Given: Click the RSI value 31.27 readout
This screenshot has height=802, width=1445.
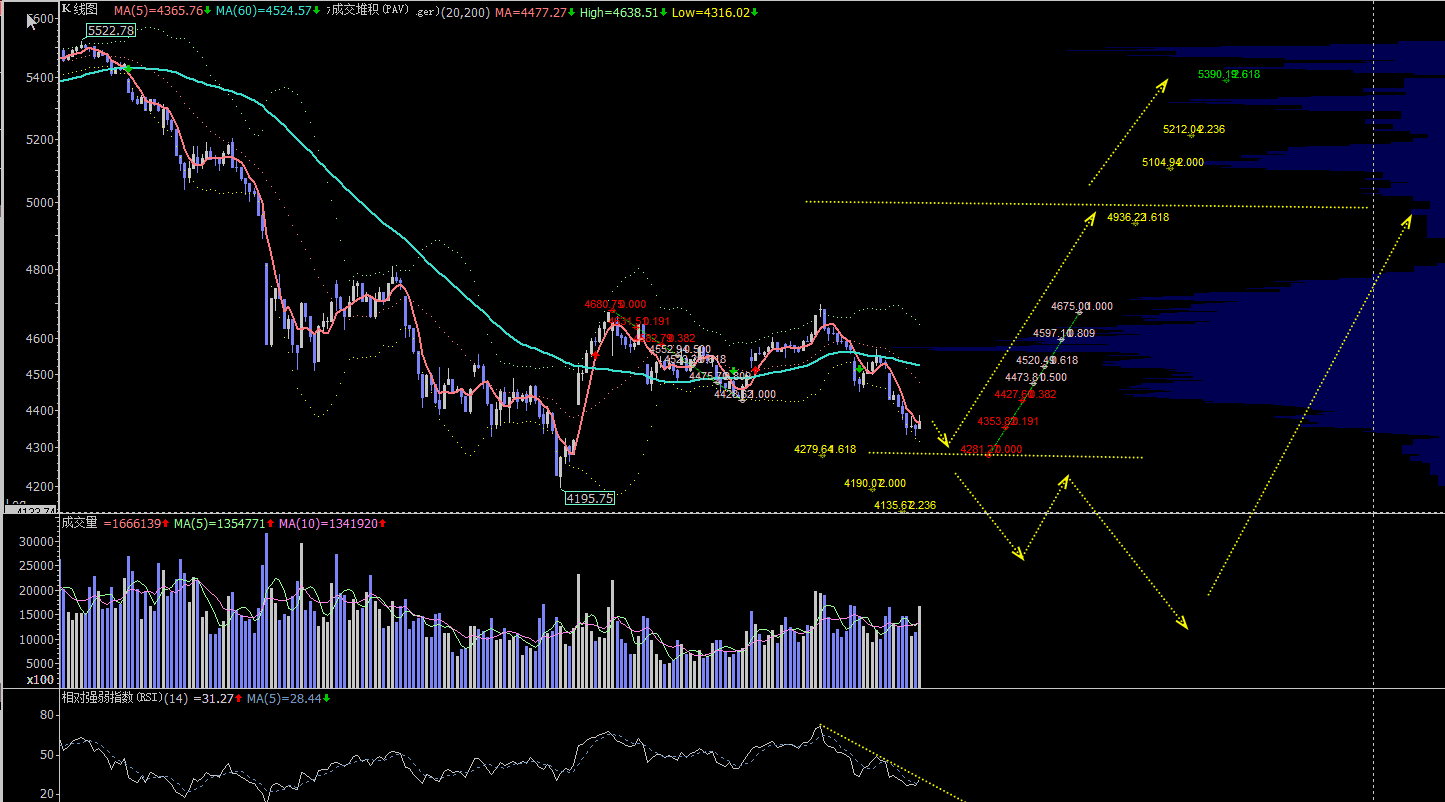Looking at the screenshot, I should point(215,698).
